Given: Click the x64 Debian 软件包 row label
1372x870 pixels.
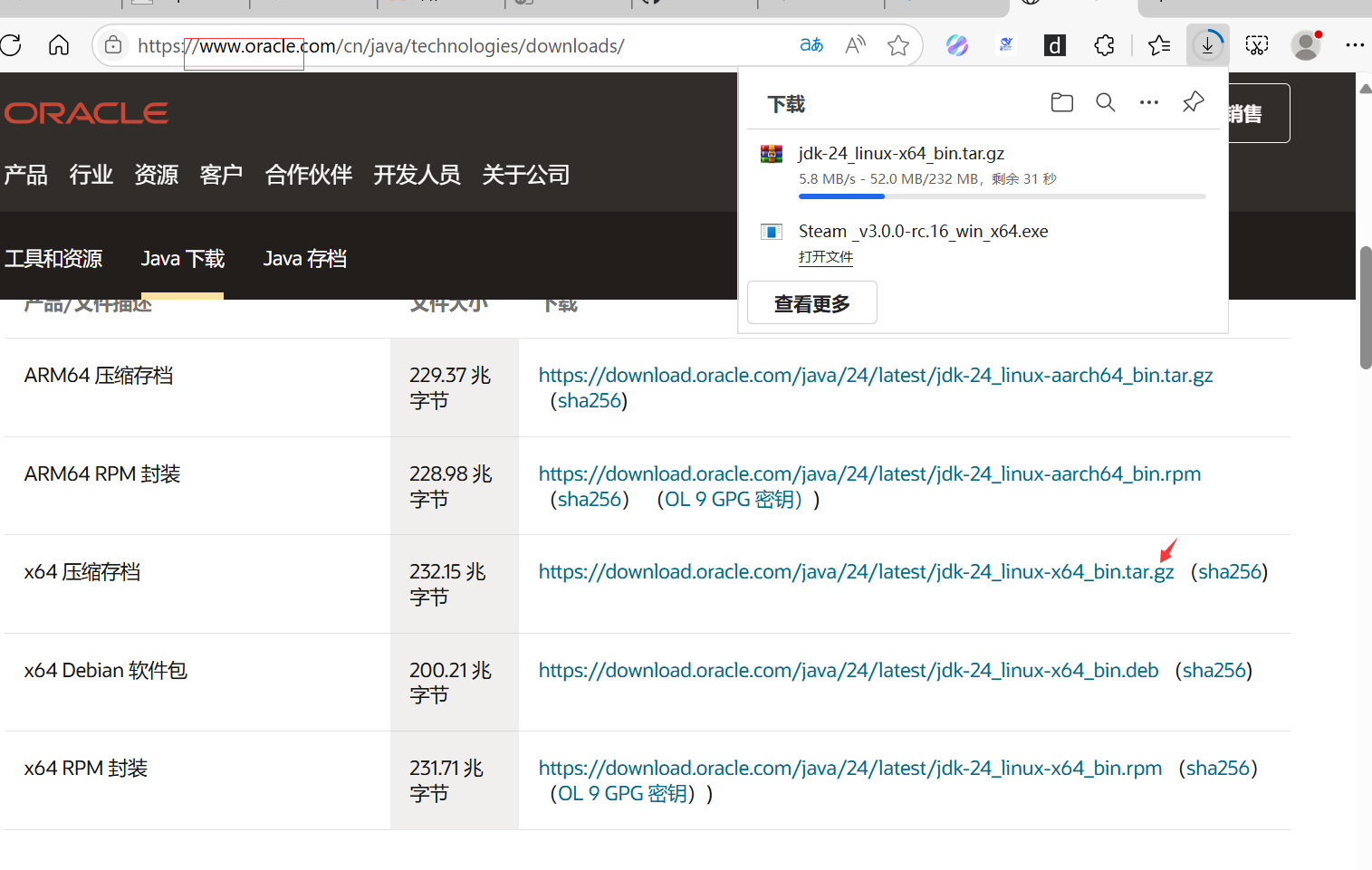Looking at the screenshot, I should 106,671.
